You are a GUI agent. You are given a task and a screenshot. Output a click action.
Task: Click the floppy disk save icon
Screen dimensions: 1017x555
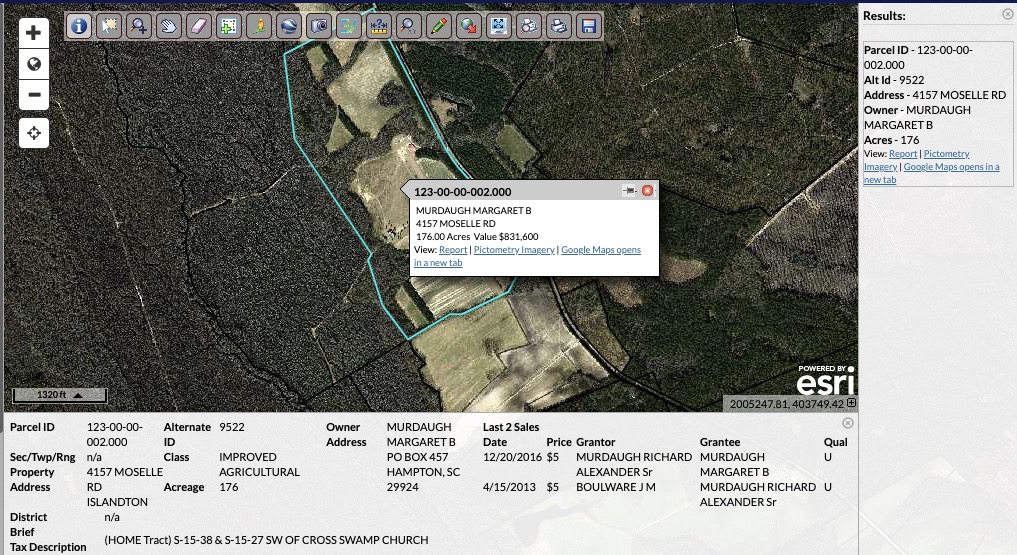[589, 27]
